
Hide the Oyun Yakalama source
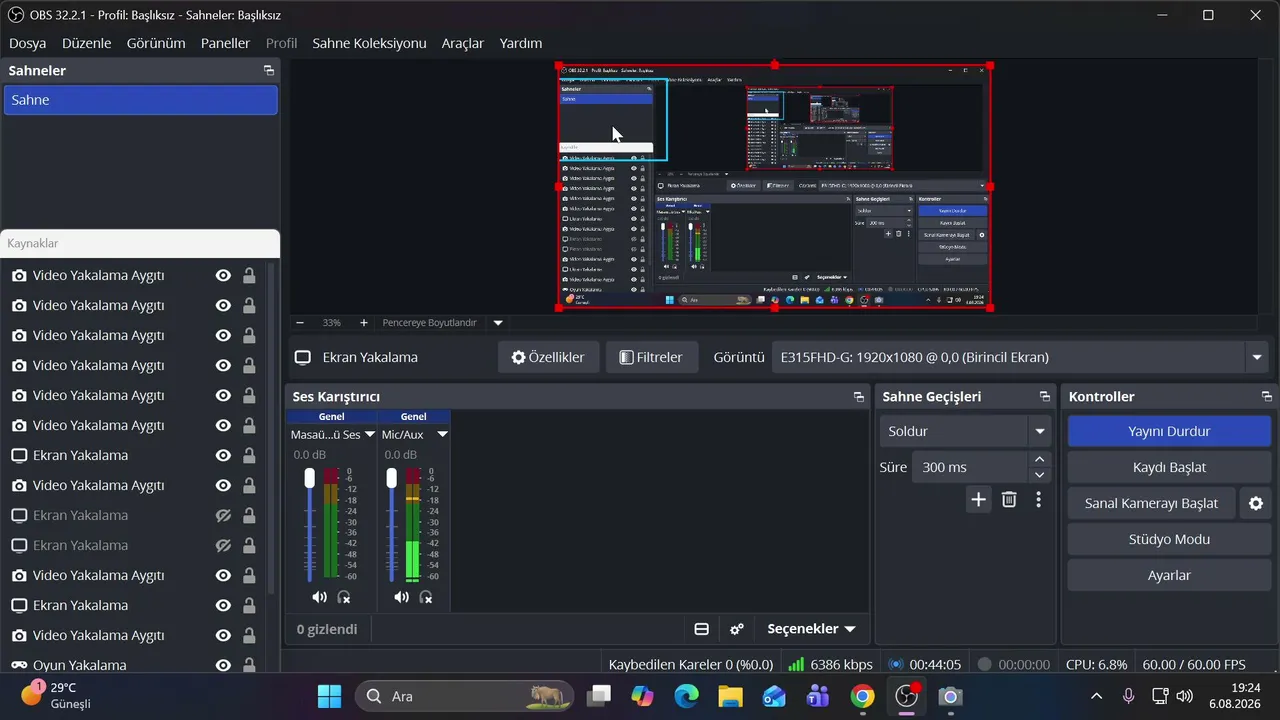click(x=223, y=665)
